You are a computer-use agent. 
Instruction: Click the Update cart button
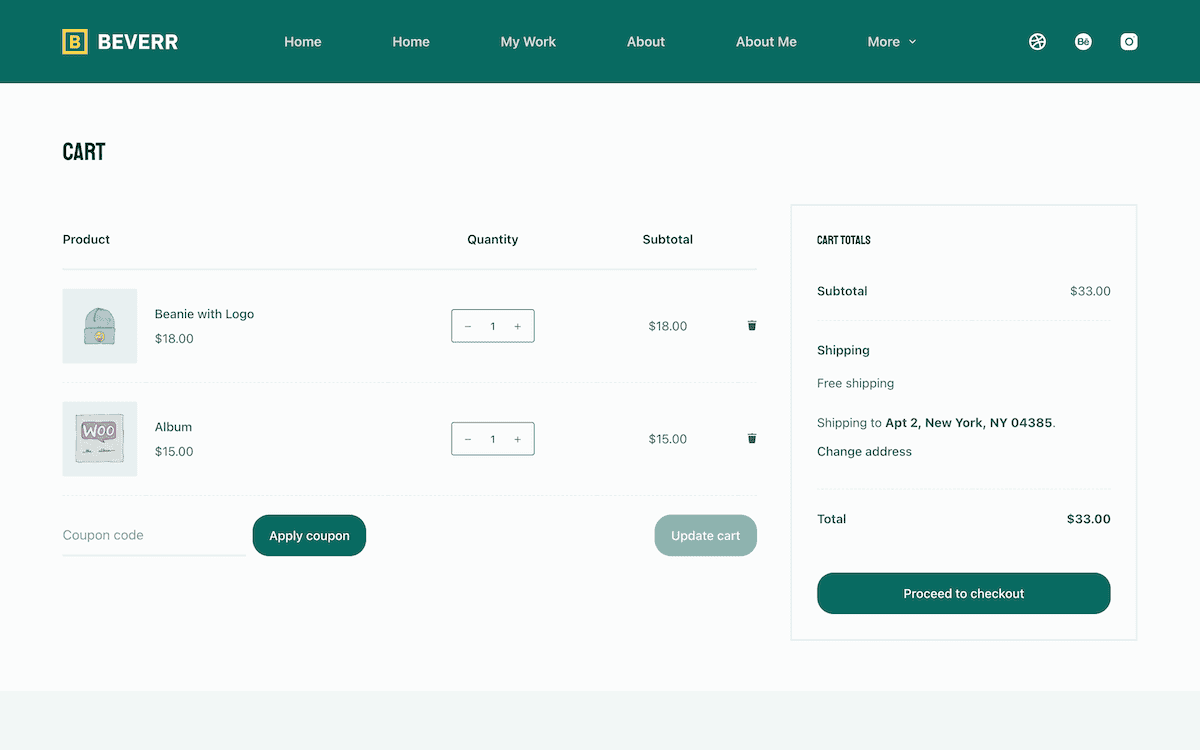click(x=705, y=535)
